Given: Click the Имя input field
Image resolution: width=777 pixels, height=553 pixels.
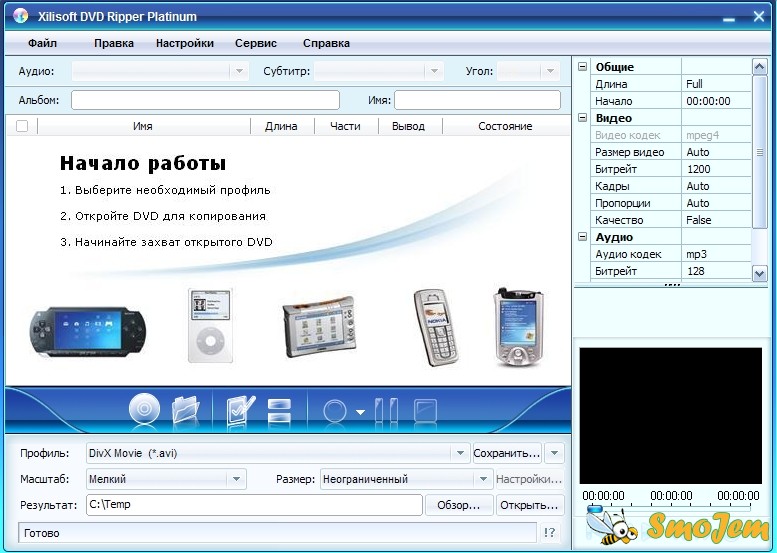Looking at the screenshot, I should point(478,100).
